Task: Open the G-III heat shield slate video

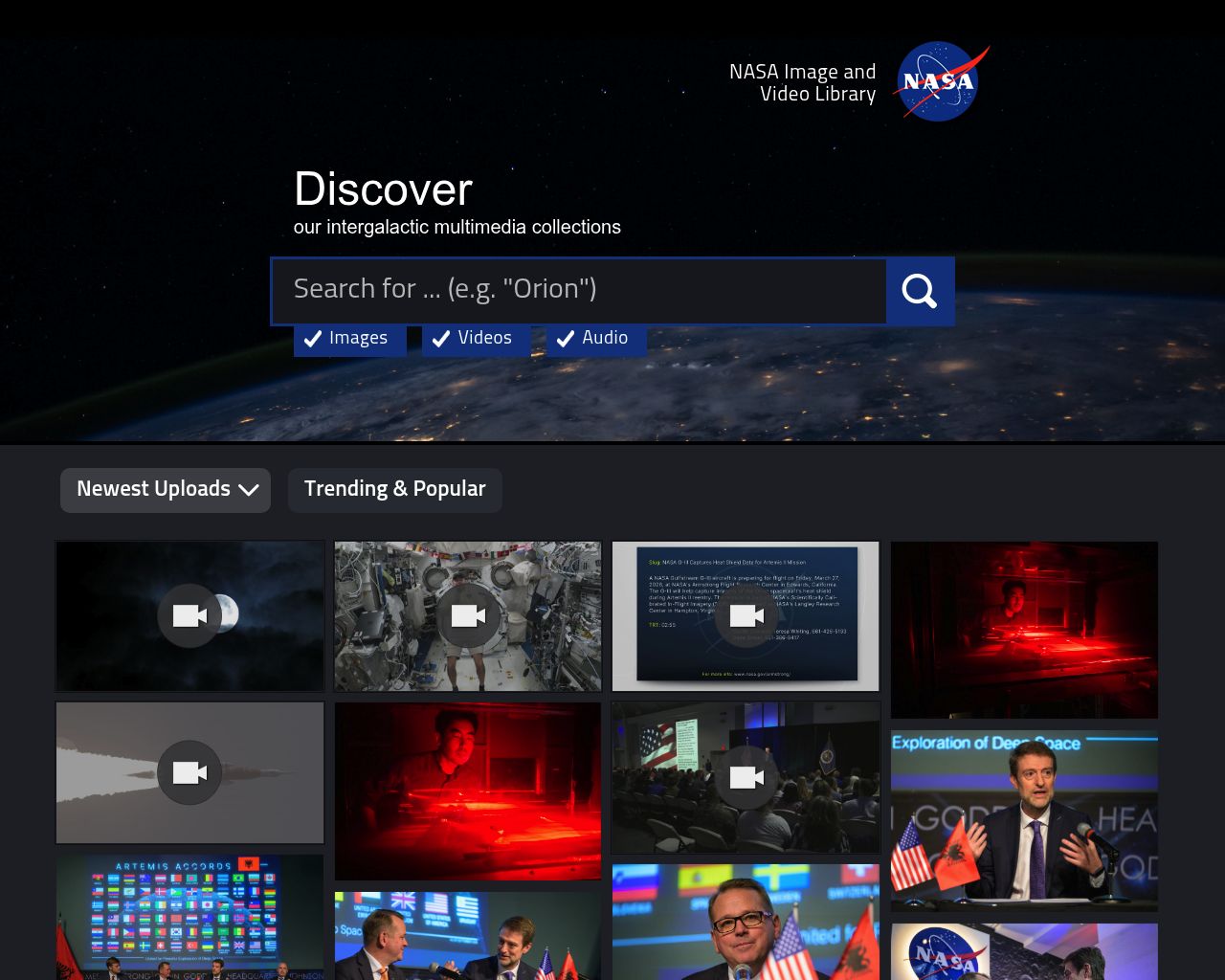Action: point(746,616)
